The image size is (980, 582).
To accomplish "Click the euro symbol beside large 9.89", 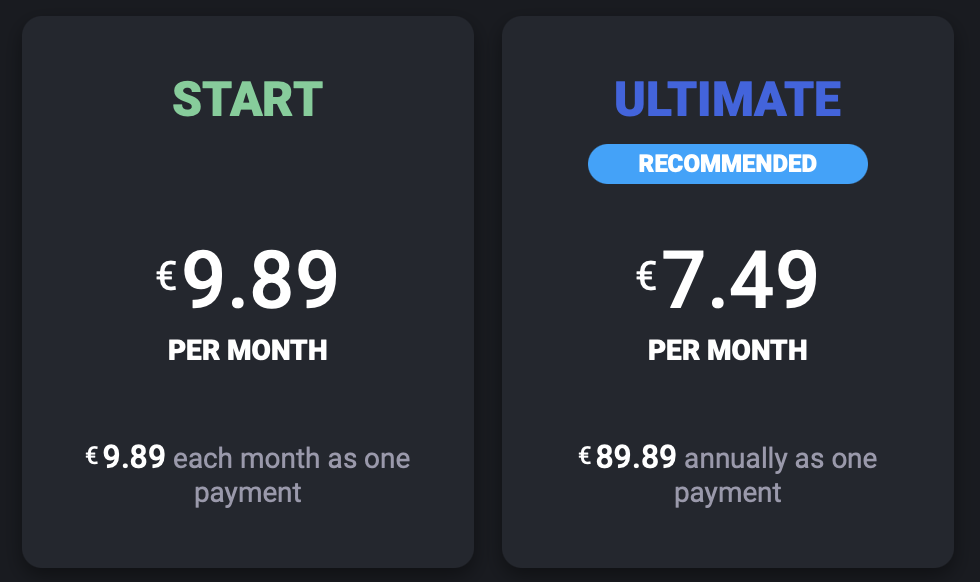I will pos(166,276).
